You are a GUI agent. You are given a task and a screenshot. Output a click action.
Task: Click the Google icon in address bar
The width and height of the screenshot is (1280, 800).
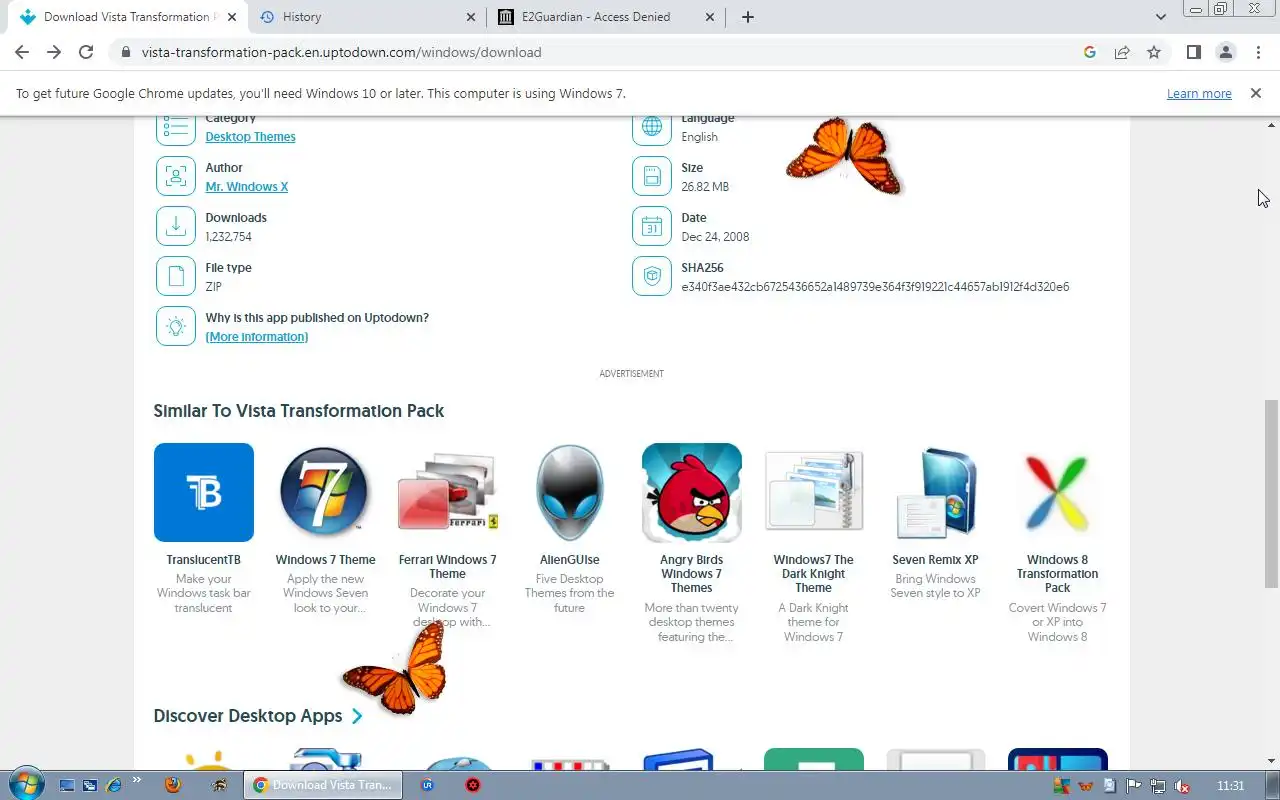pos(1090,52)
